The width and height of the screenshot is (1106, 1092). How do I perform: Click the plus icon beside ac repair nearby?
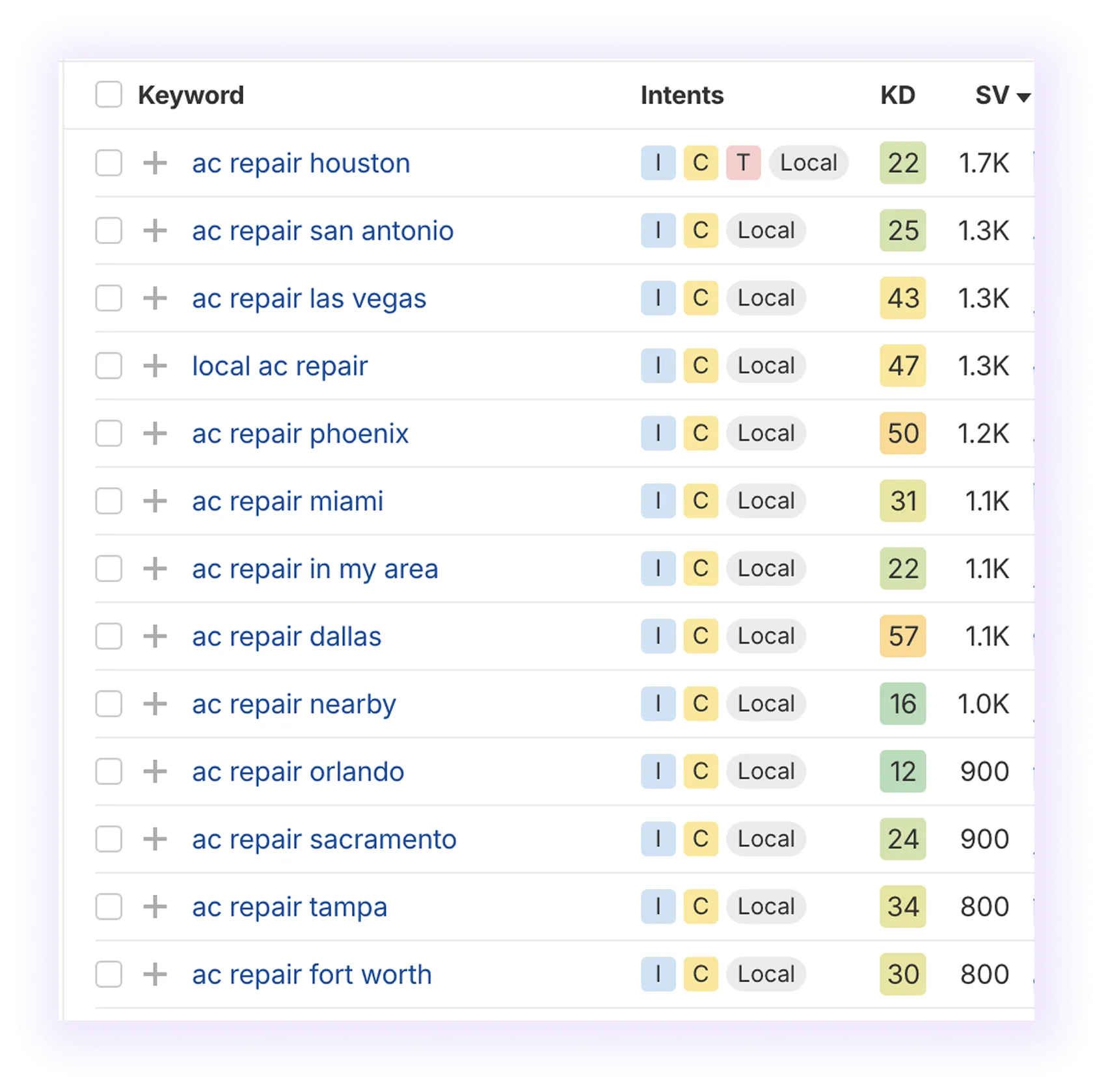[155, 704]
